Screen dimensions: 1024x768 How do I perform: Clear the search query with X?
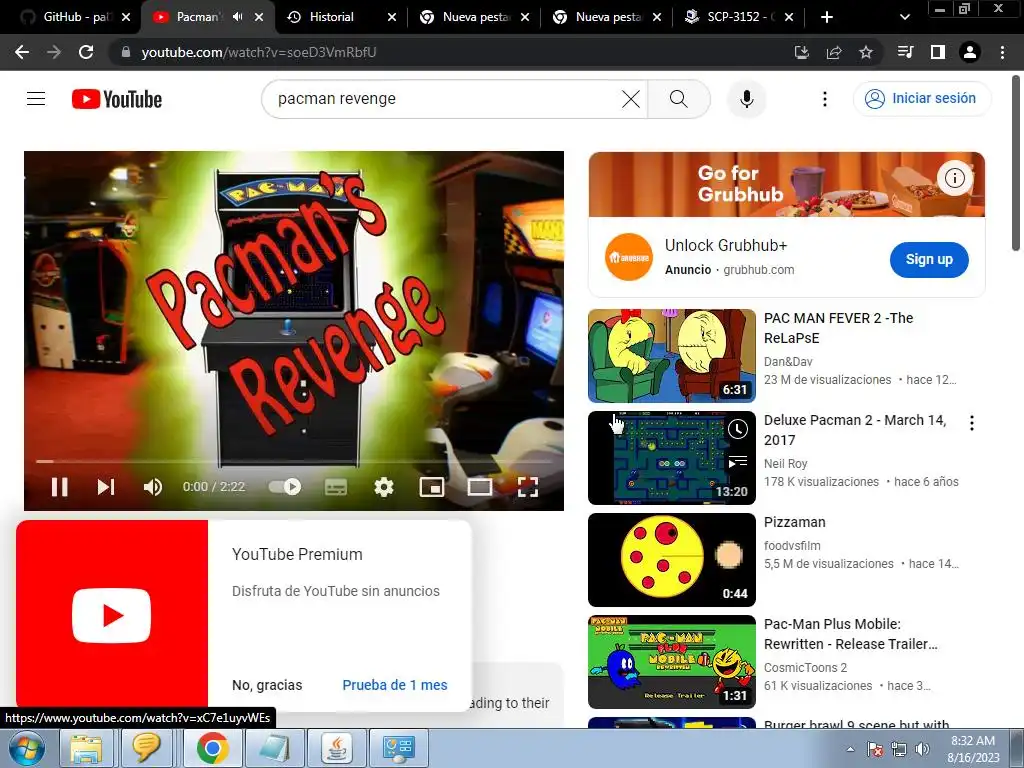click(x=631, y=99)
